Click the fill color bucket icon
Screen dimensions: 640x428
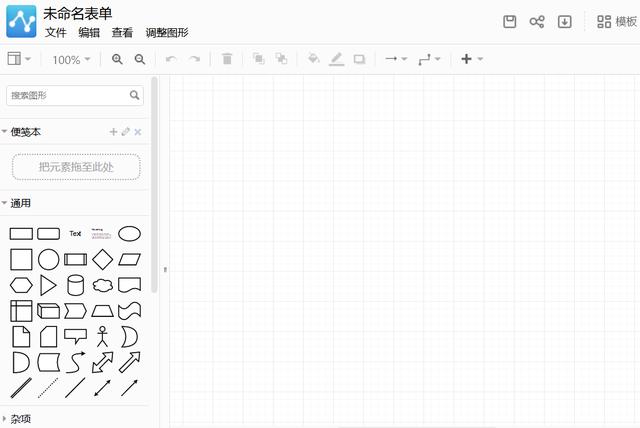[313, 59]
